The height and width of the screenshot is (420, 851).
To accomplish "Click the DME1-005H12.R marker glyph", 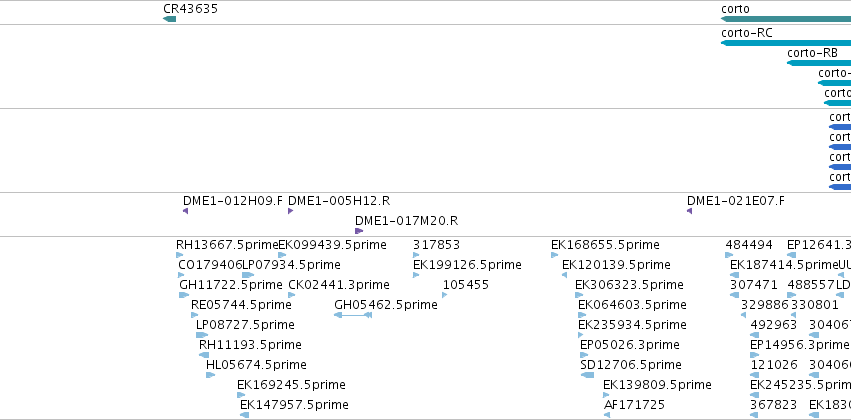I will [x=290, y=211].
